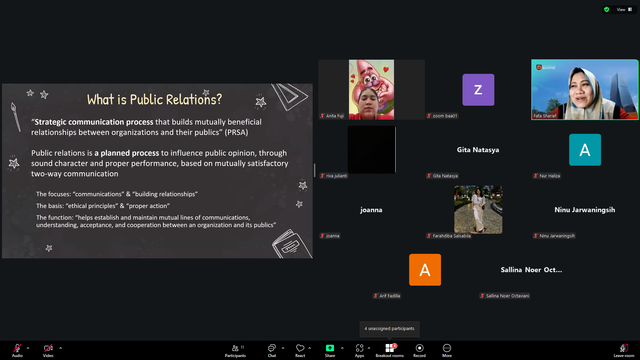
Task: Click the Gita Natasya participant tile name
Action: click(478, 150)
